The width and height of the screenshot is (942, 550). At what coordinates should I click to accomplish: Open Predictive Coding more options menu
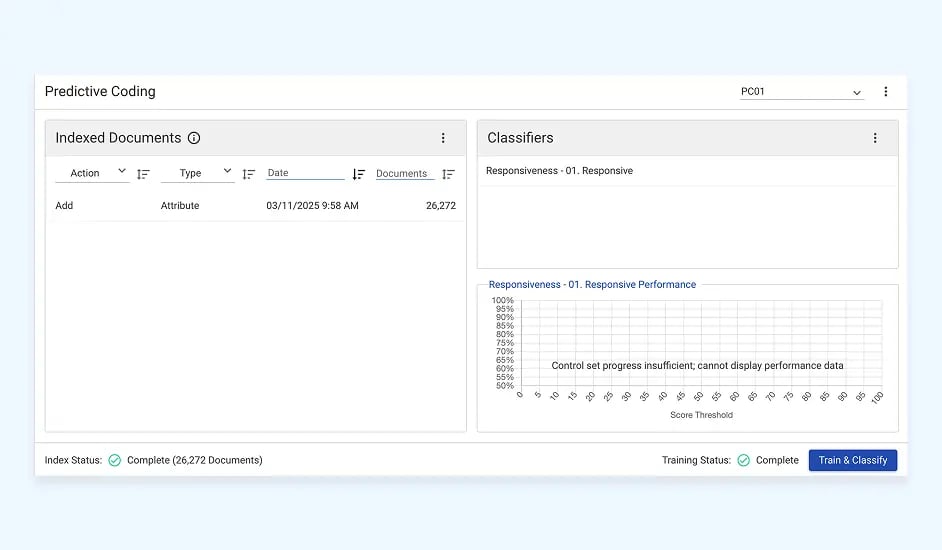pyautogui.click(x=885, y=92)
